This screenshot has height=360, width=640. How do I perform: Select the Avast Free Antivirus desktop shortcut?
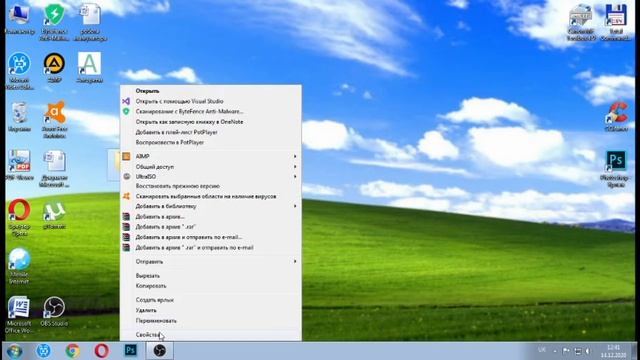(54, 119)
